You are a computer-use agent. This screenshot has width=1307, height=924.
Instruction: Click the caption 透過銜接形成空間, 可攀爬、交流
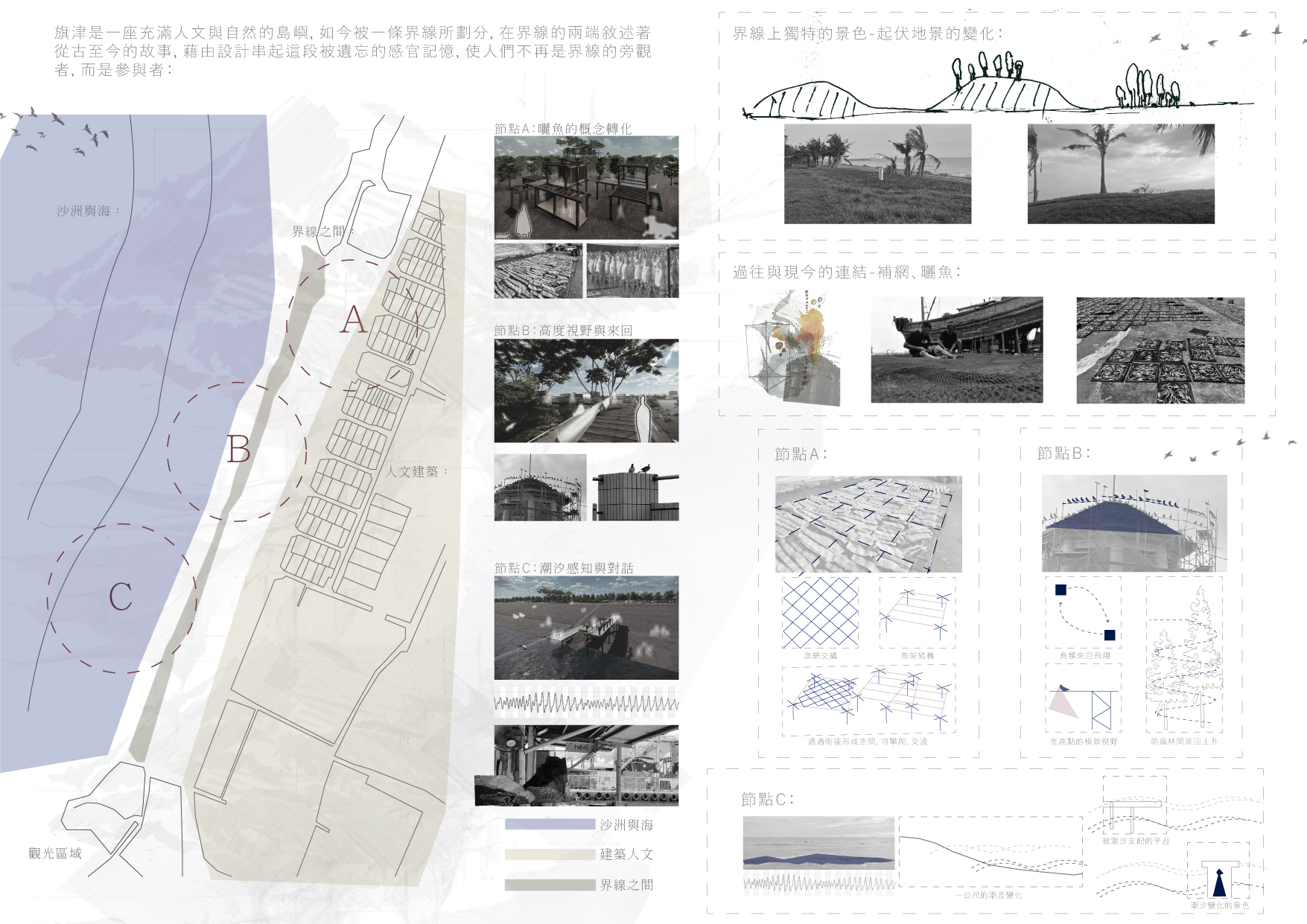click(x=868, y=742)
